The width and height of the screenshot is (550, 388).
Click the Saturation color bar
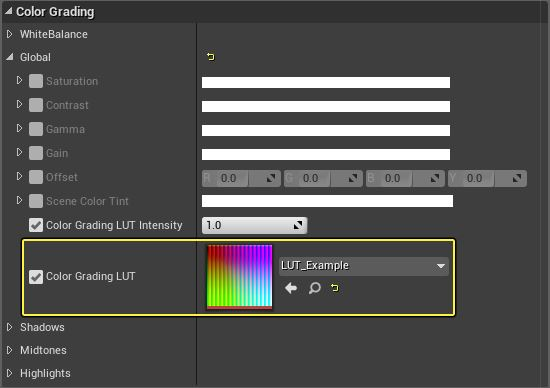point(326,82)
